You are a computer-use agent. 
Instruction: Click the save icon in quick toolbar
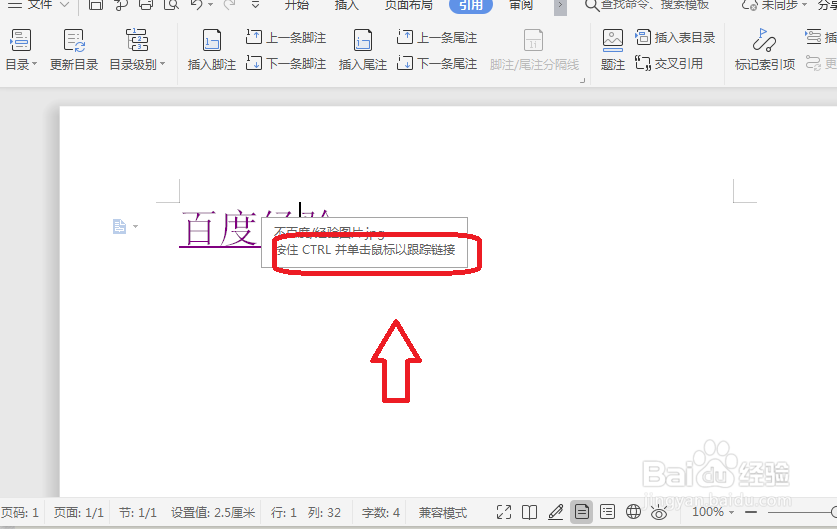(x=96, y=5)
